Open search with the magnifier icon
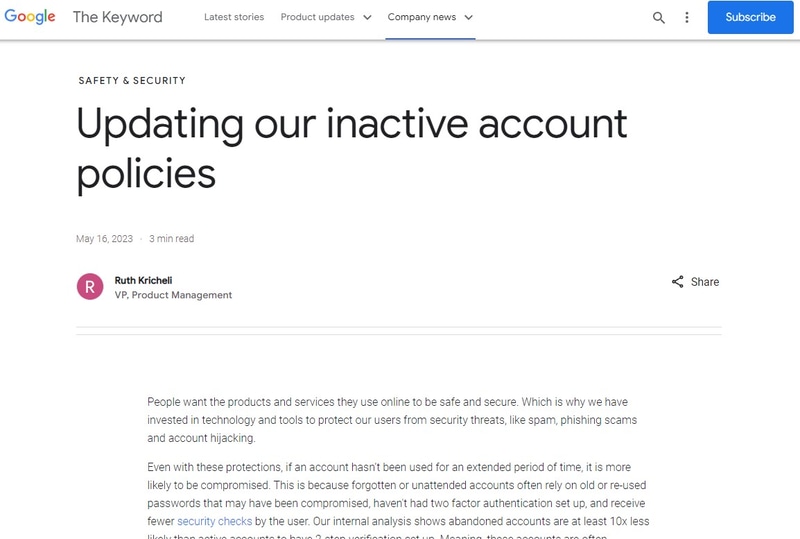Viewport: 800px width, 539px height. pyautogui.click(x=659, y=17)
